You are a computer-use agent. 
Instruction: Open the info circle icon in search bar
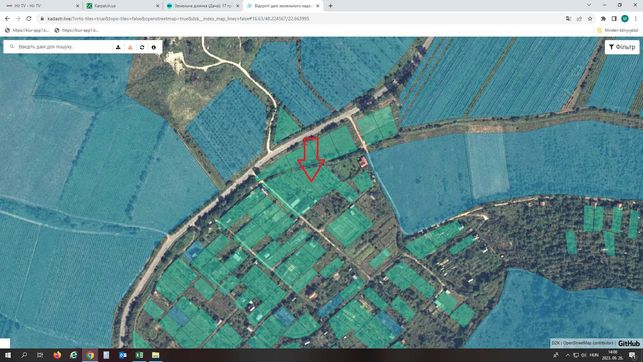(x=154, y=47)
